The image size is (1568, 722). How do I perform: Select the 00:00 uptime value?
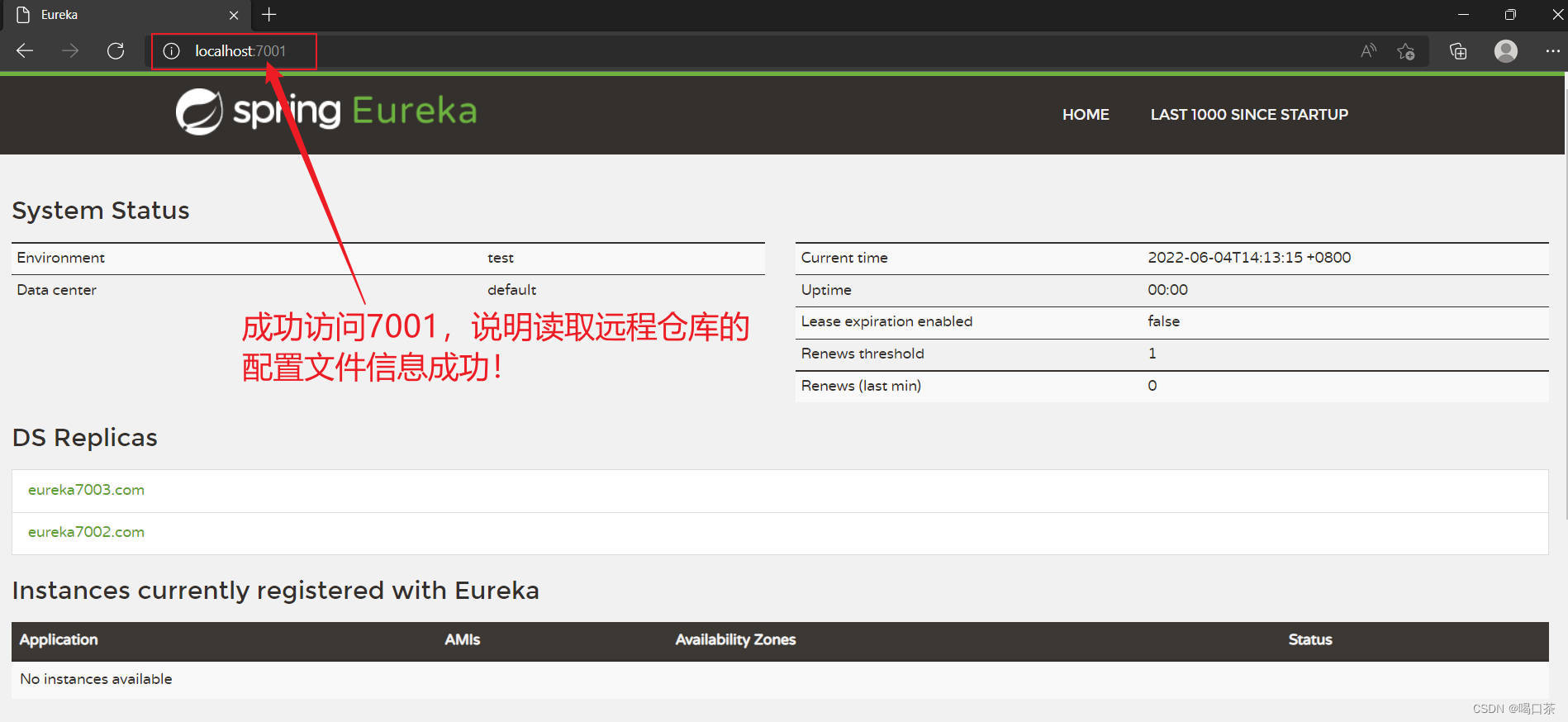[x=1167, y=290]
